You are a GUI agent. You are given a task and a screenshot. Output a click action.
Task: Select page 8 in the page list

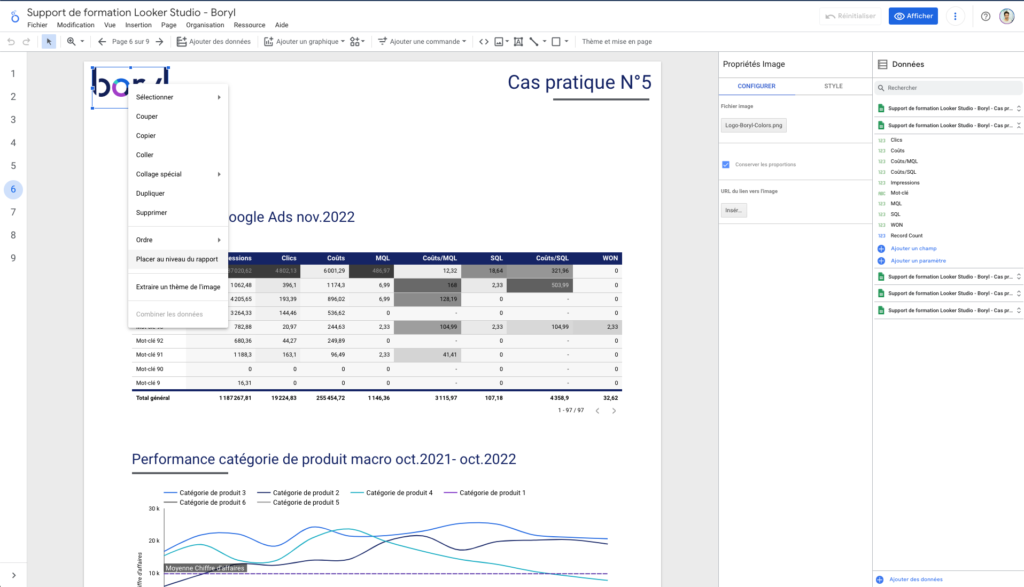coord(13,235)
